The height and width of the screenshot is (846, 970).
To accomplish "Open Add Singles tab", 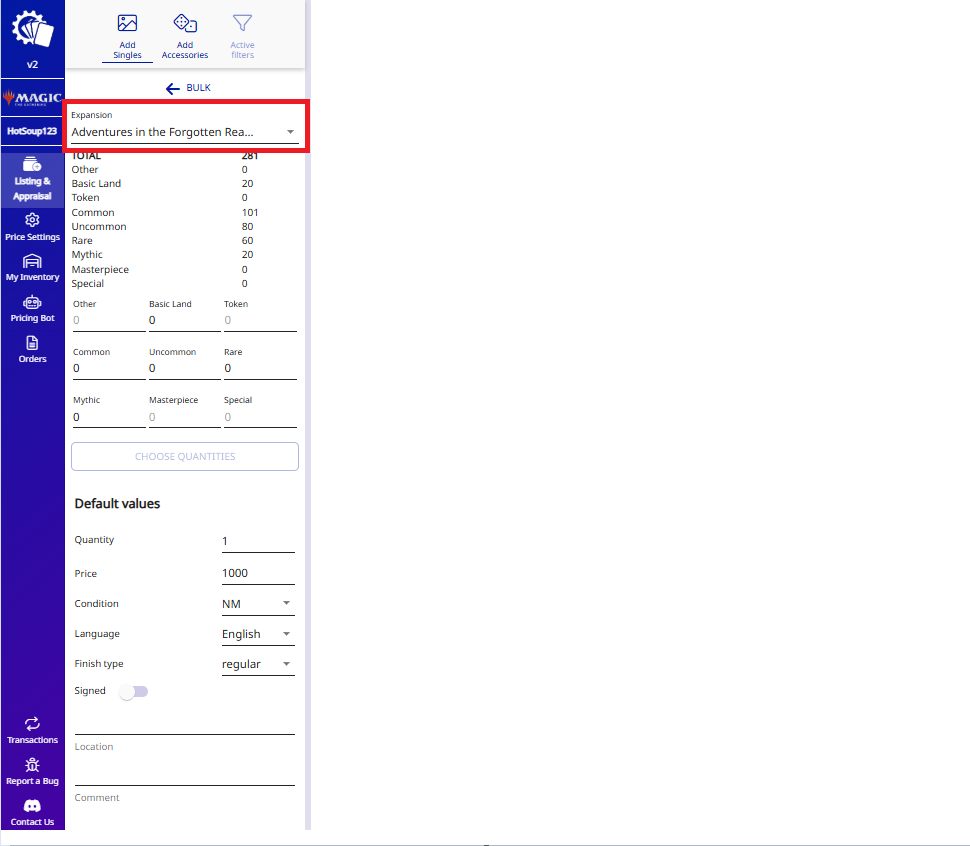I will [127, 37].
